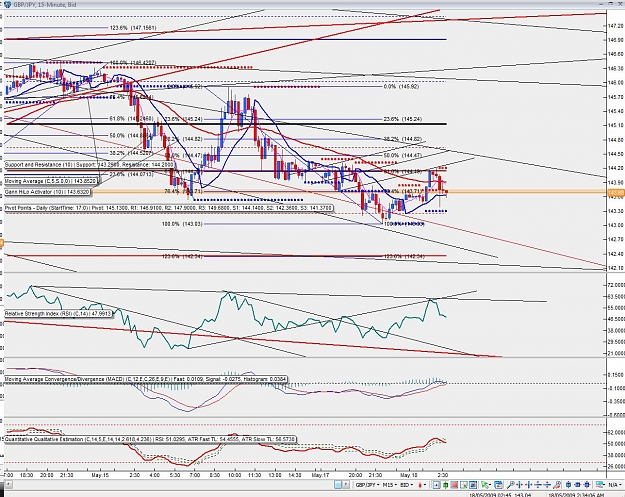The image size is (625, 497).
Task: Click the monitor display icon near N/A
Action: coord(600,485)
